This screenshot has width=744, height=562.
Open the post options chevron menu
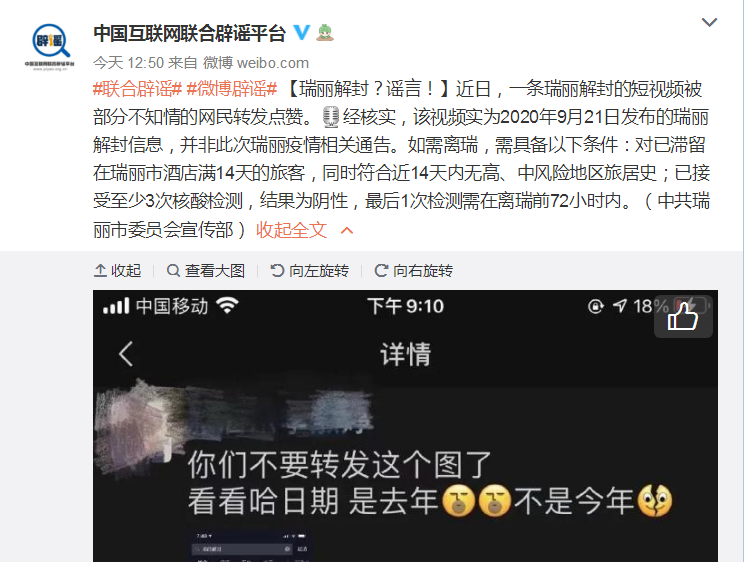click(709, 22)
